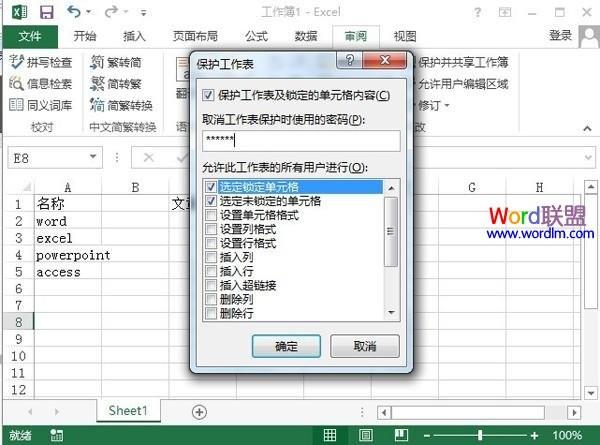Open 简繁转换 conversion options
The height and width of the screenshot is (445, 600).
click(121, 105)
